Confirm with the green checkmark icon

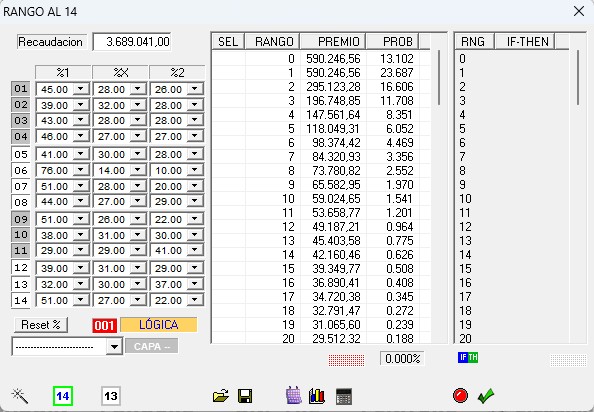point(486,396)
